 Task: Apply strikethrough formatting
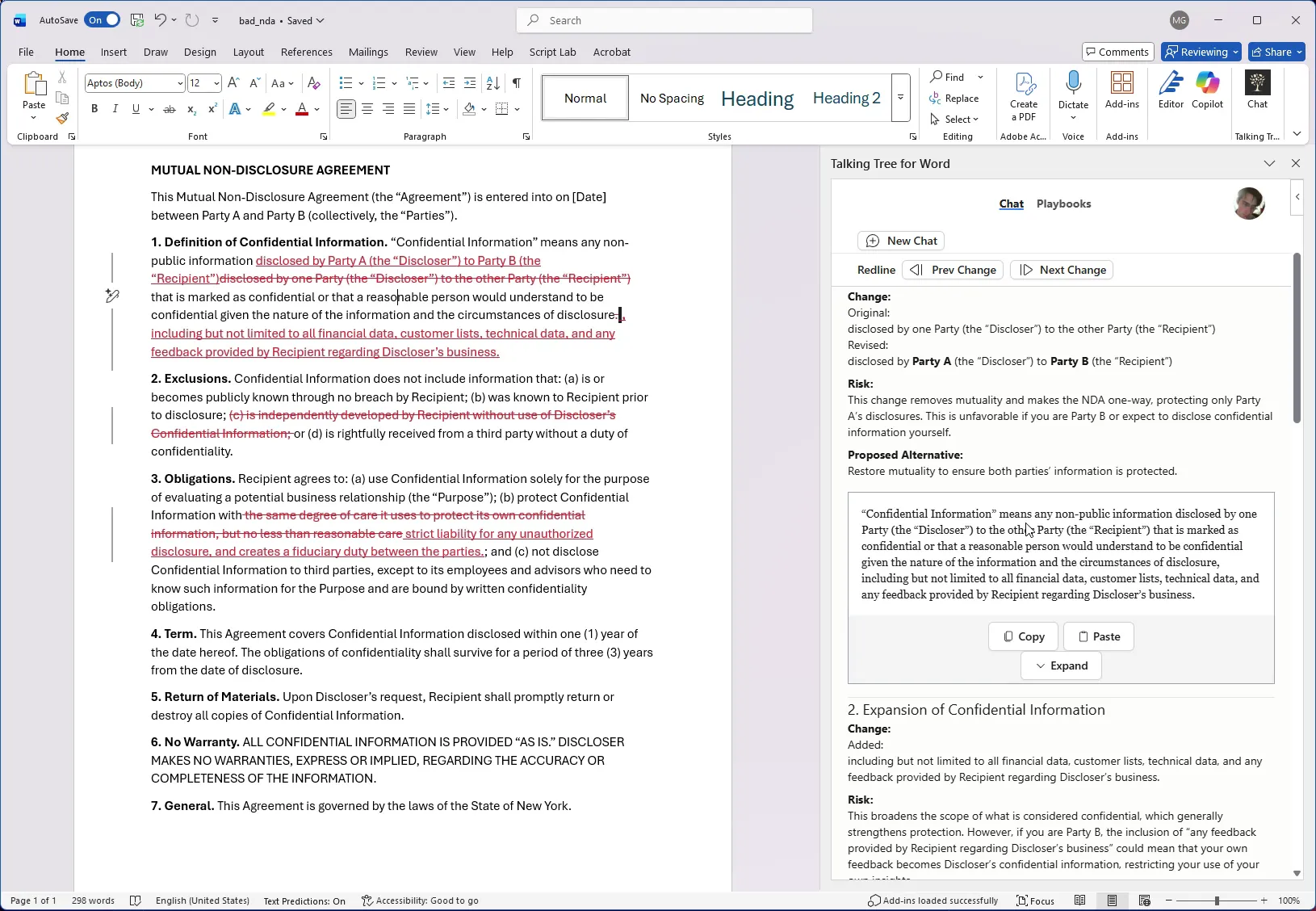[170, 109]
